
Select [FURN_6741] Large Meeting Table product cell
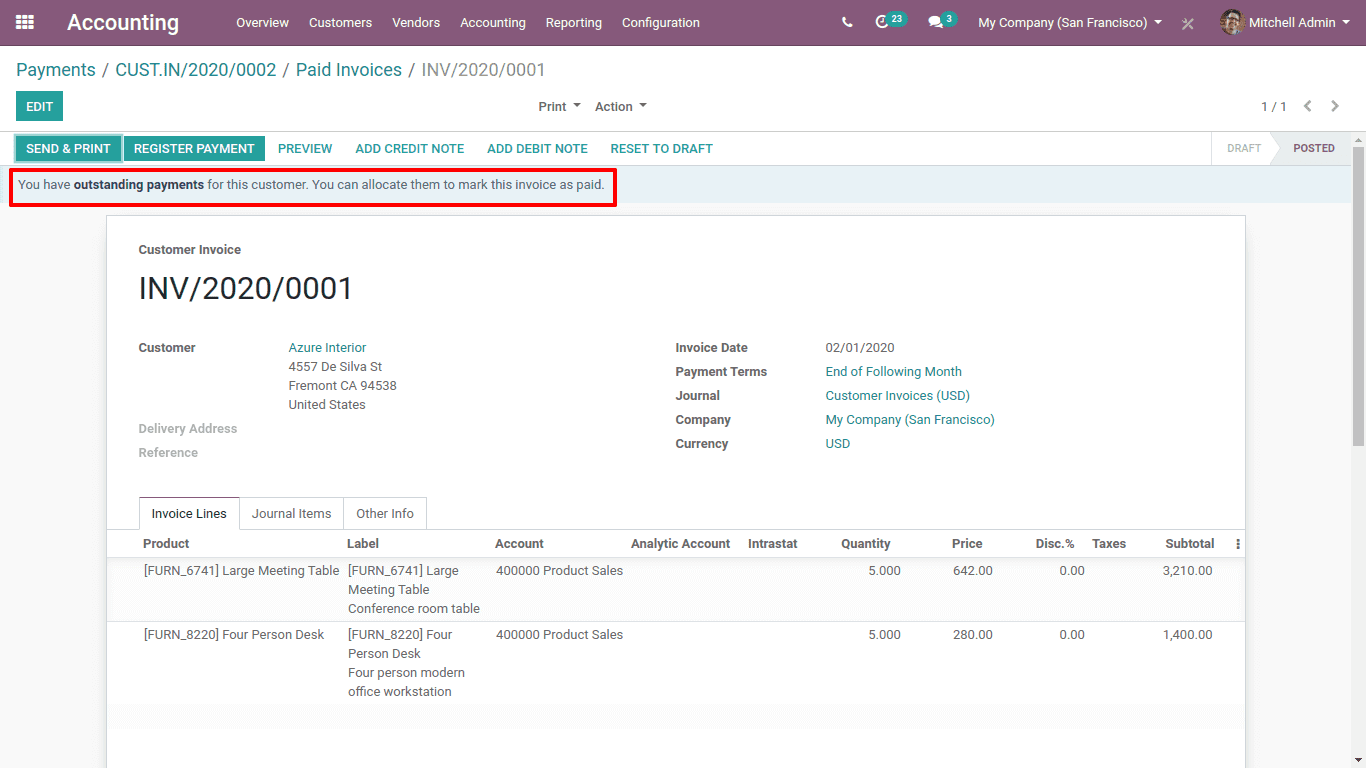(242, 571)
